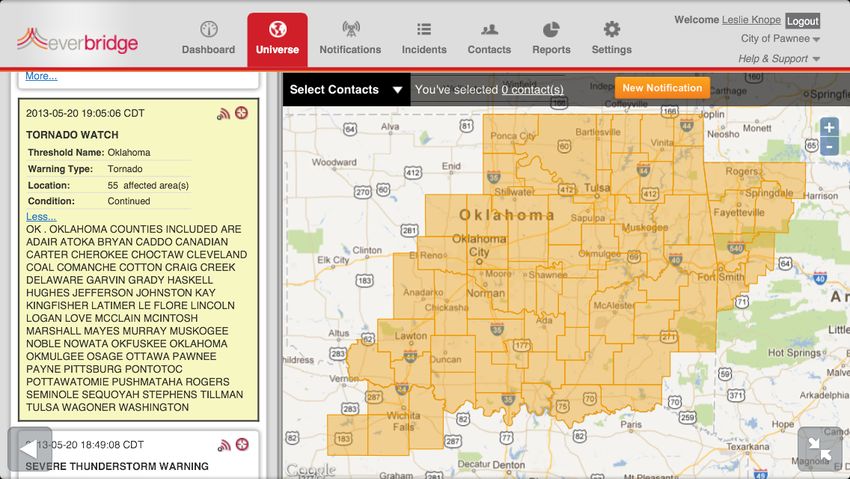
Task: Click locate icon on Severe Thunderstorm Warning
Action: (242, 444)
